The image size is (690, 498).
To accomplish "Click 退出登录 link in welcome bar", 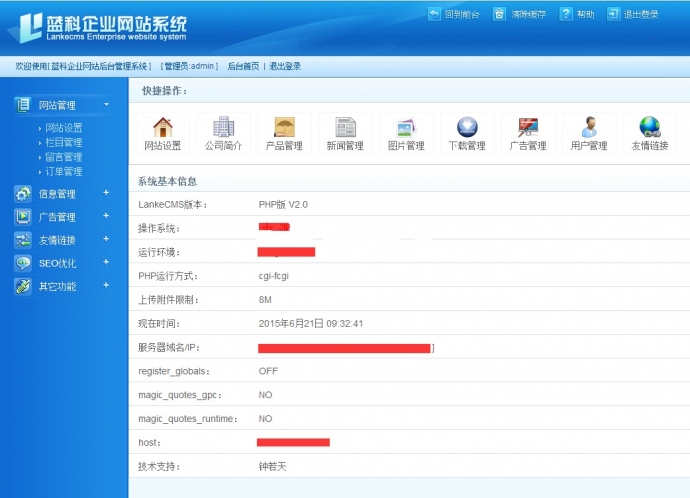I will pos(285,66).
